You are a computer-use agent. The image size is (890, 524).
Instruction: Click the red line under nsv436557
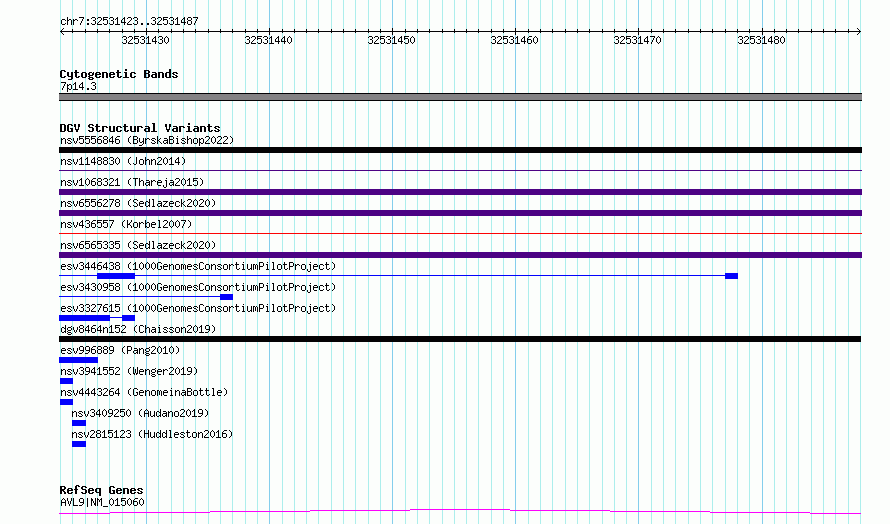(x=460, y=233)
